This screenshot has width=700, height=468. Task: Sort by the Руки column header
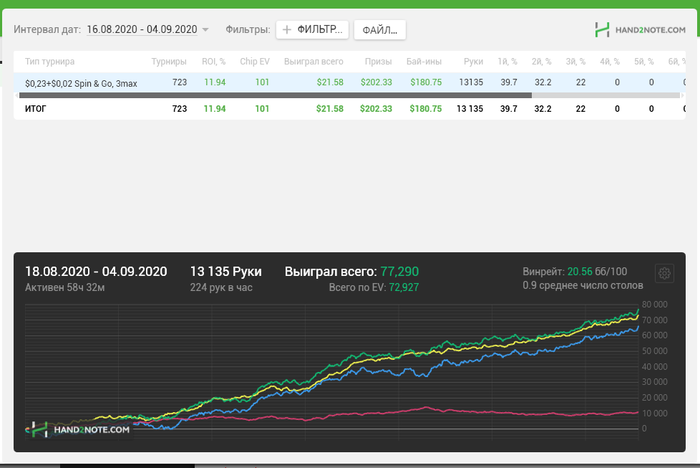[473, 62]
